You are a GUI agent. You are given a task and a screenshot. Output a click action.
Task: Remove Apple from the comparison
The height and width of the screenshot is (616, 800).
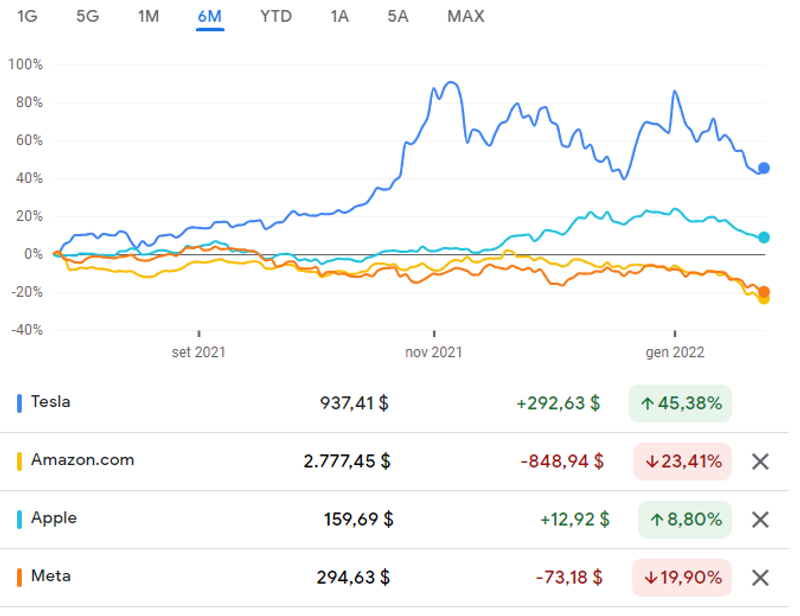point(760,520)
